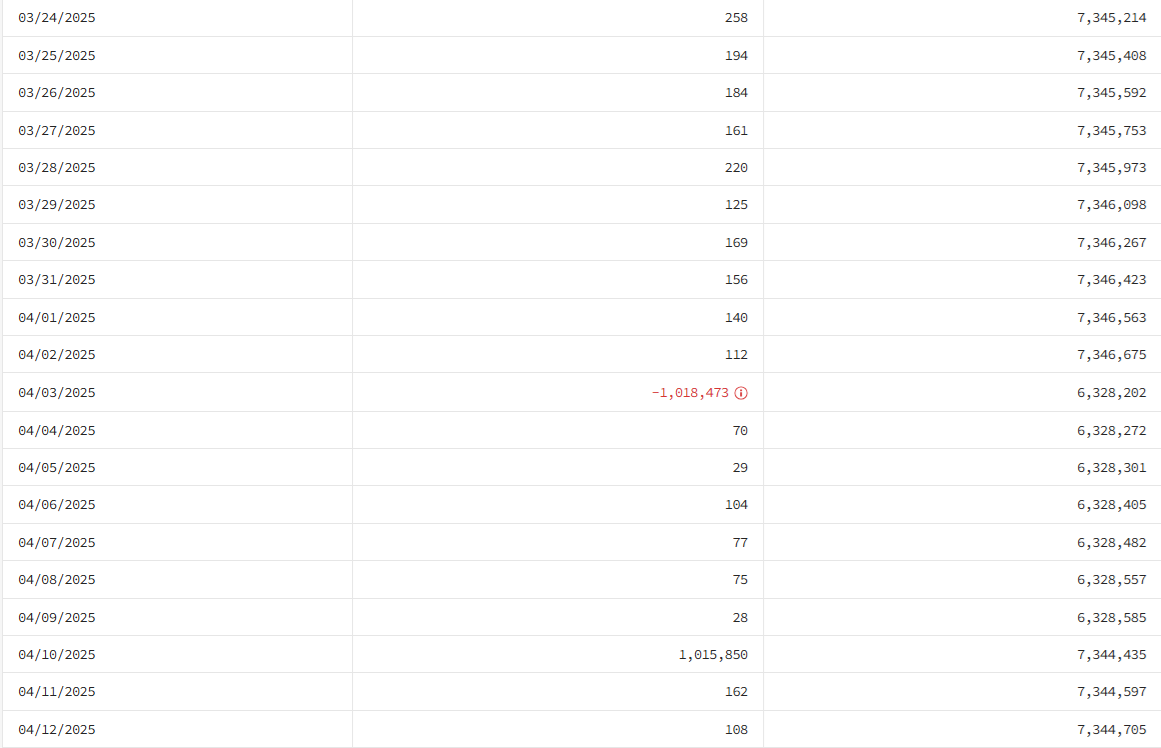This screenshot has width=1161, height=748.
Task: Click total 7,344,435 in the last column
Action: [1111, 655]
